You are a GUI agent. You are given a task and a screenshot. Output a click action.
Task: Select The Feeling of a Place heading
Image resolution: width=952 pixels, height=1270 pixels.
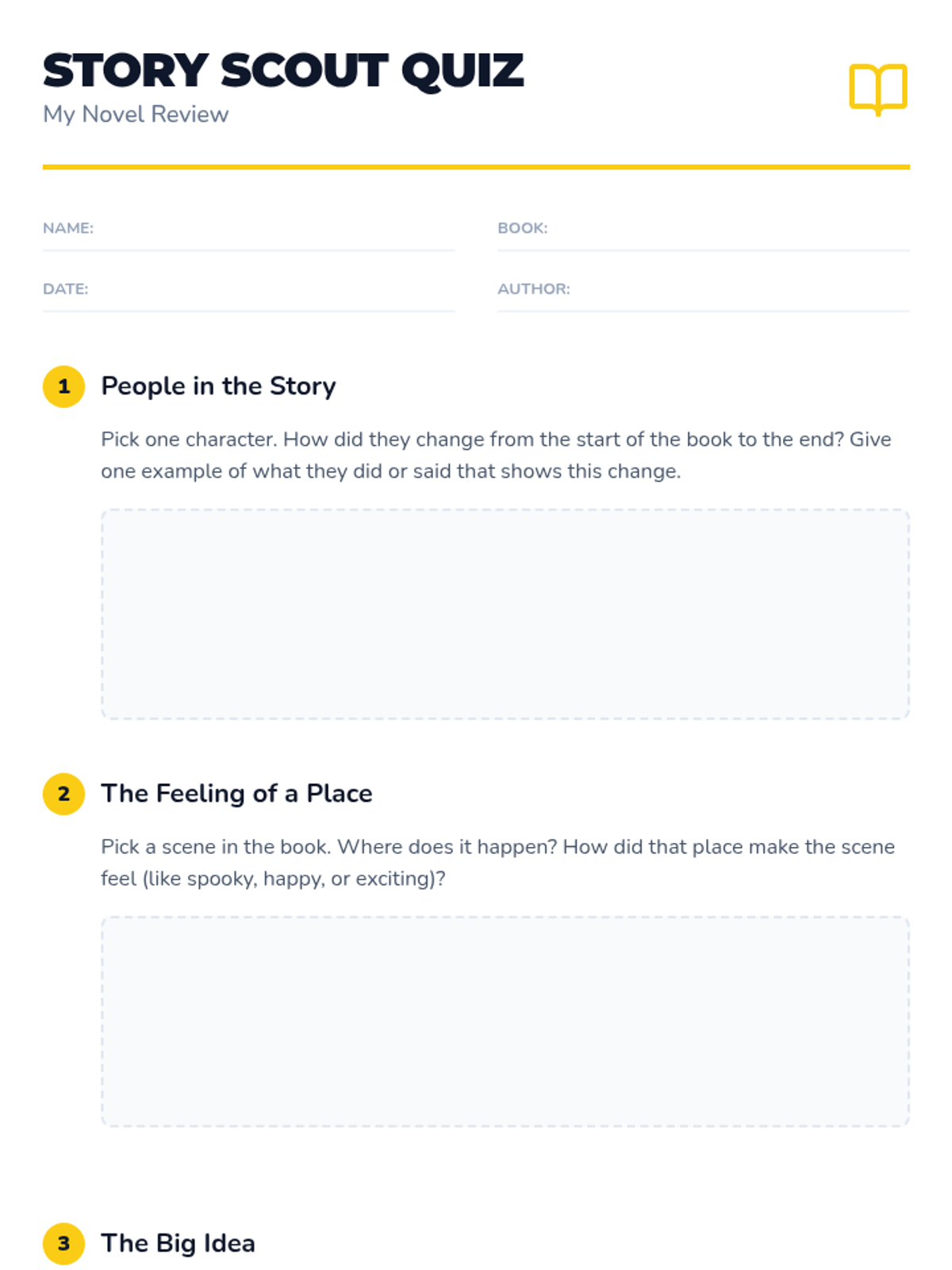236,793
